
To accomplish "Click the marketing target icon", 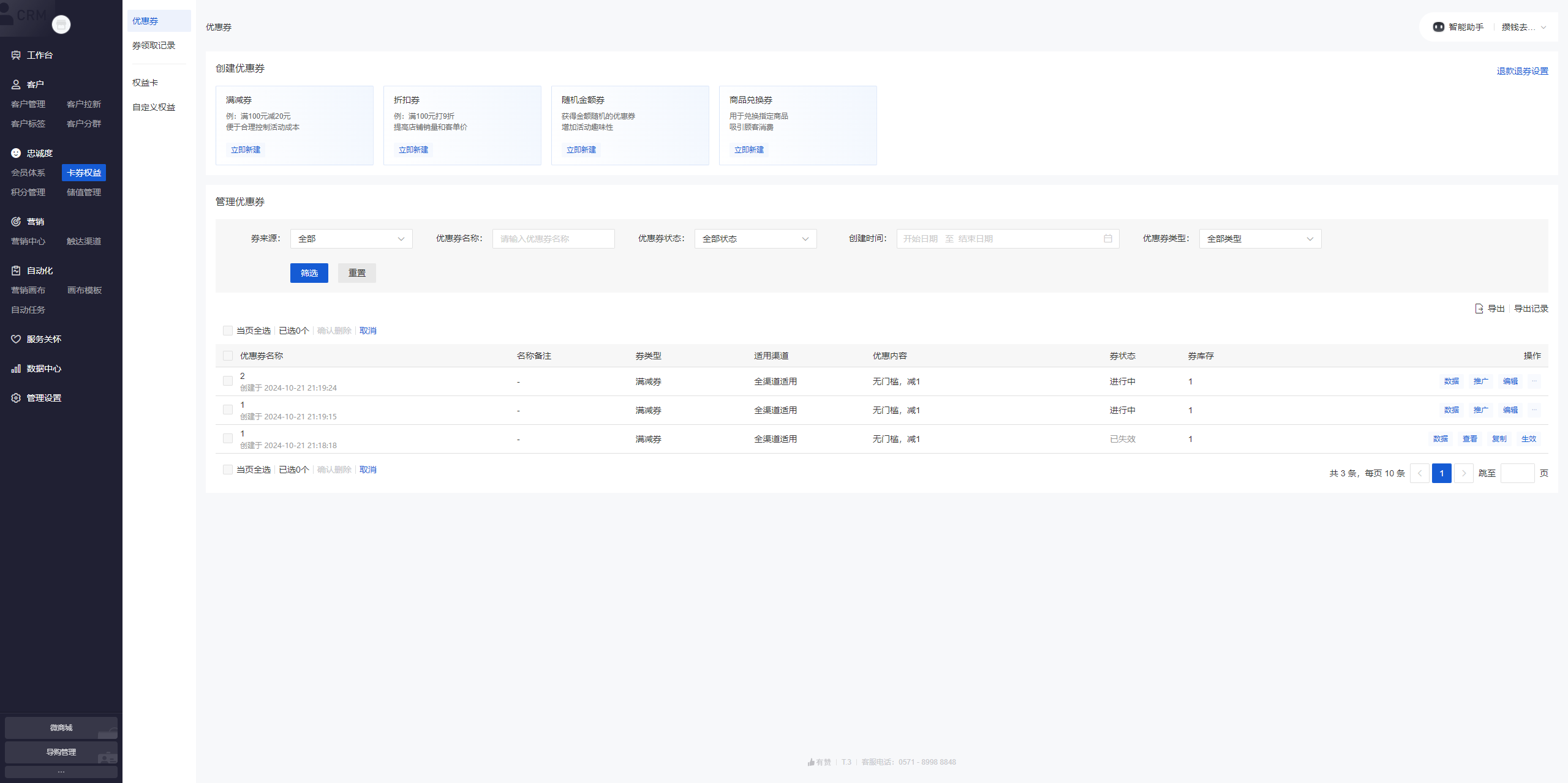I will [x=16, y=222].
